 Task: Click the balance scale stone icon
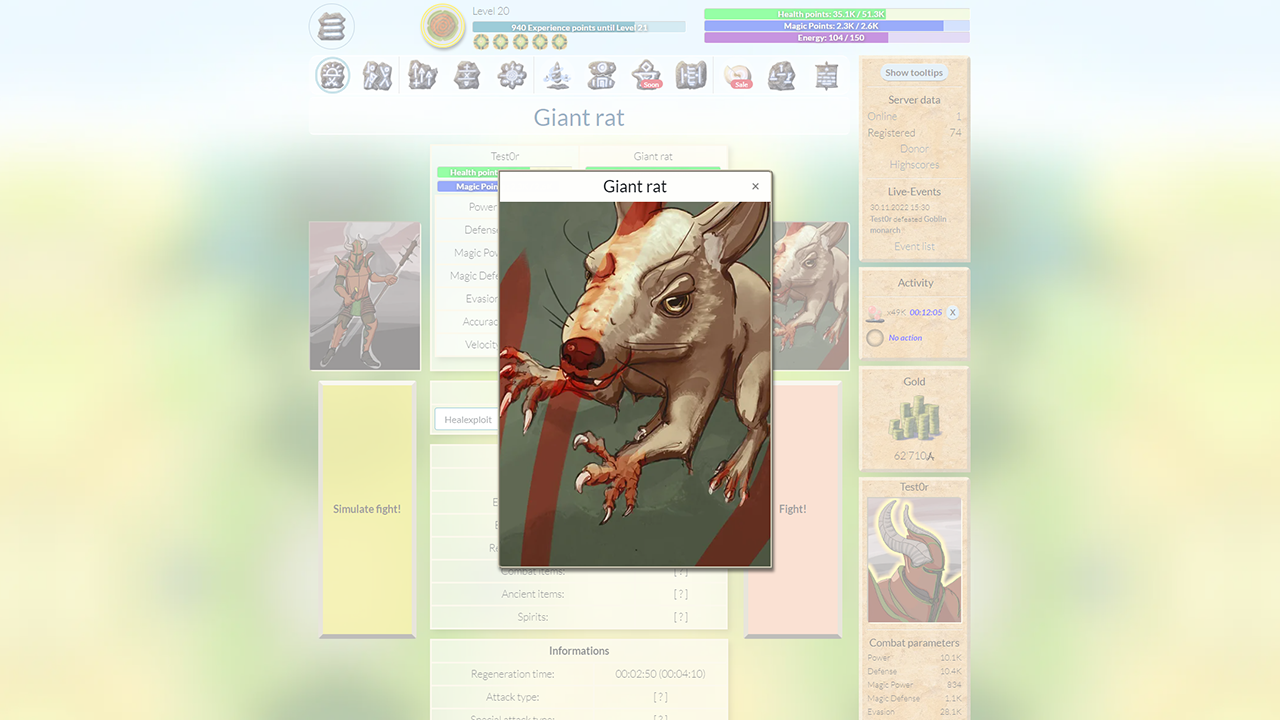[781, 76]
